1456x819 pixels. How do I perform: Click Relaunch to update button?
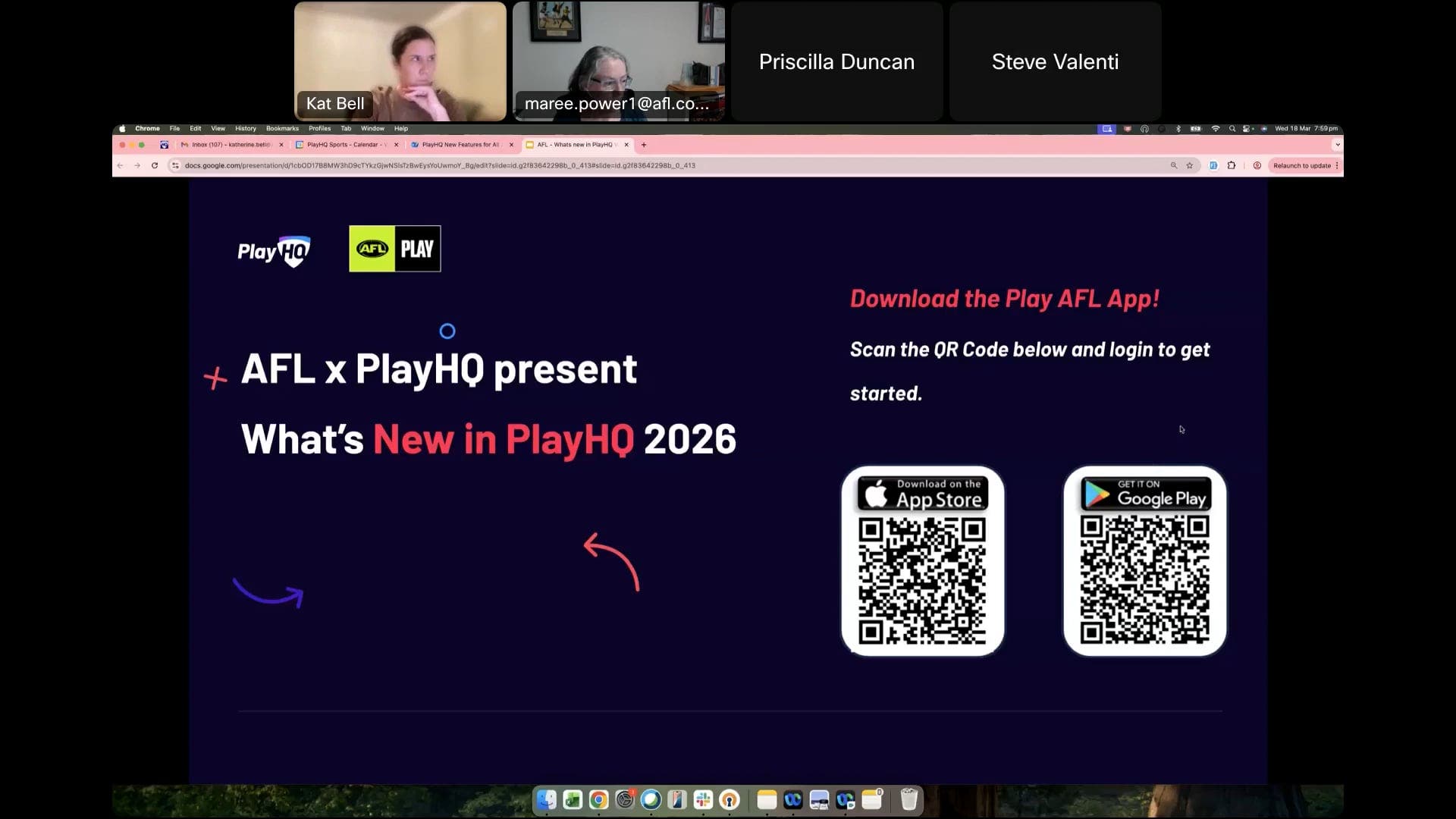1301,165
